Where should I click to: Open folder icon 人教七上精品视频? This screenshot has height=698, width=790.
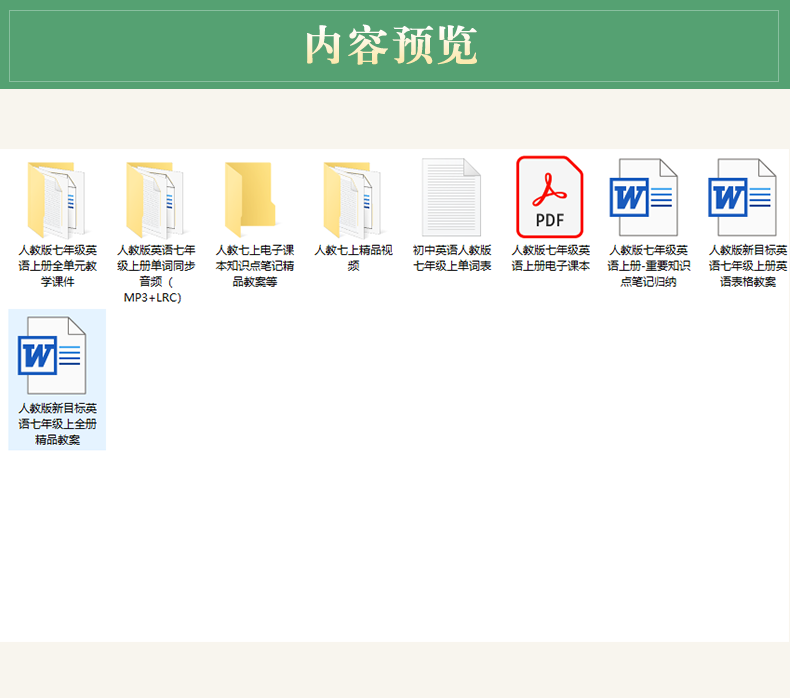click(353, 200)
